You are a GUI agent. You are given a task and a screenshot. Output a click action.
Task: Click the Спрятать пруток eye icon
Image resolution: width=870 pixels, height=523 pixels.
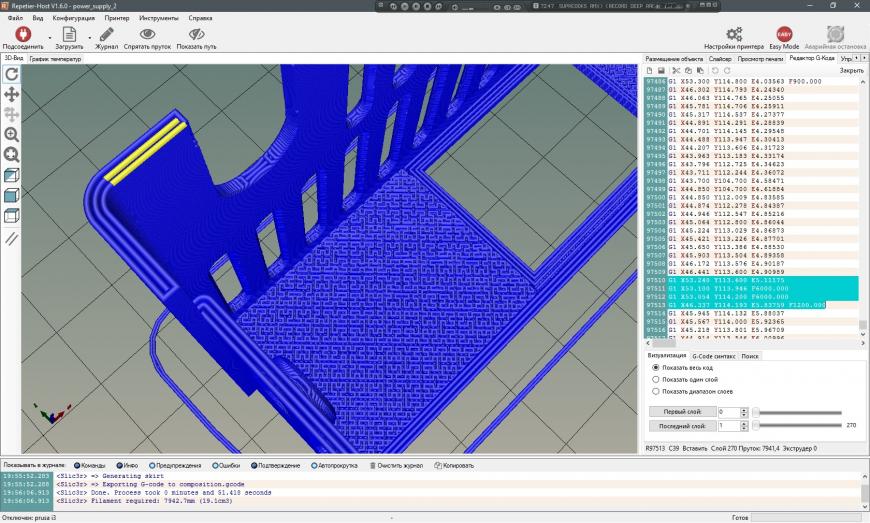pyautogui.click(x=147, y=34)
